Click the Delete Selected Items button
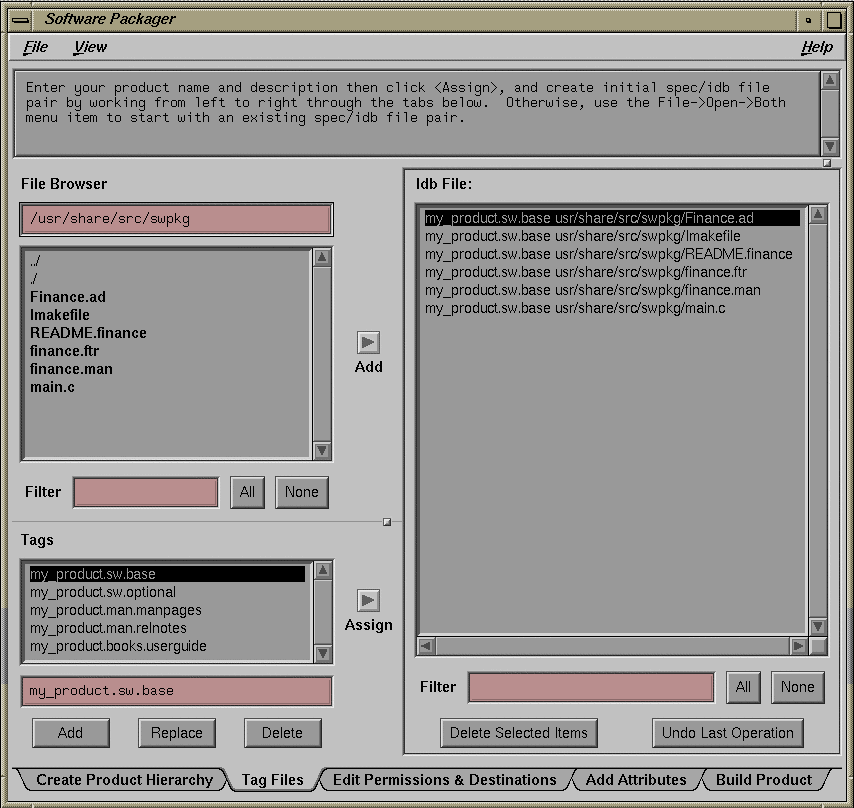 [518, 733]
